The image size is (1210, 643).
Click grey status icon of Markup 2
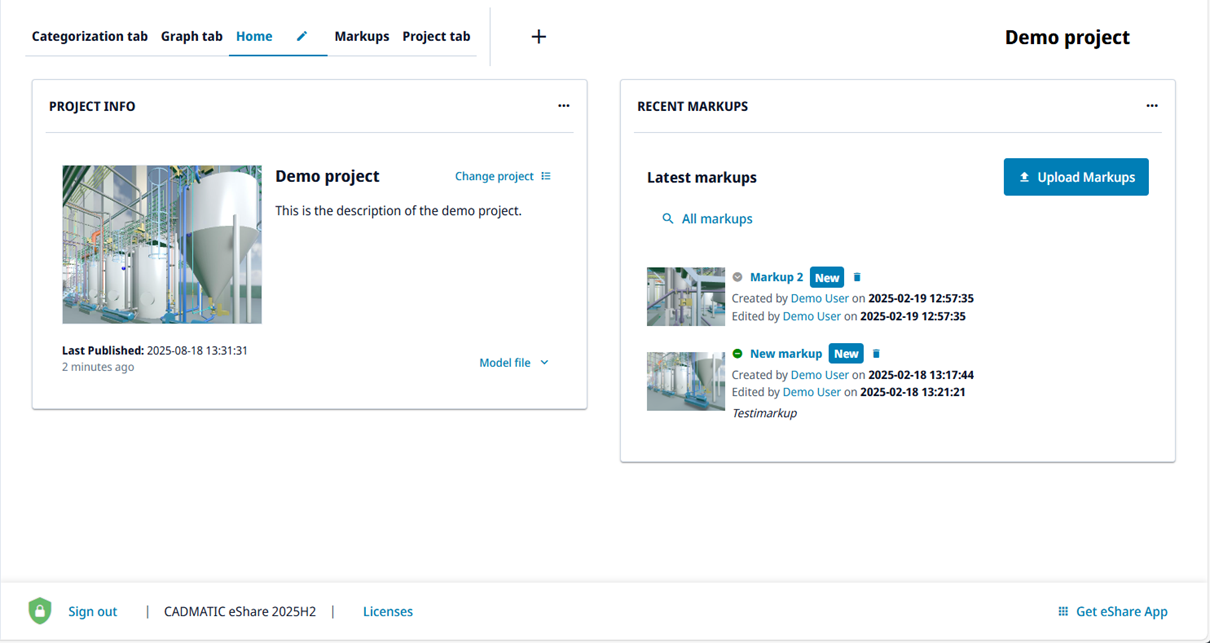pyautogui.click(x=738, y=277)
